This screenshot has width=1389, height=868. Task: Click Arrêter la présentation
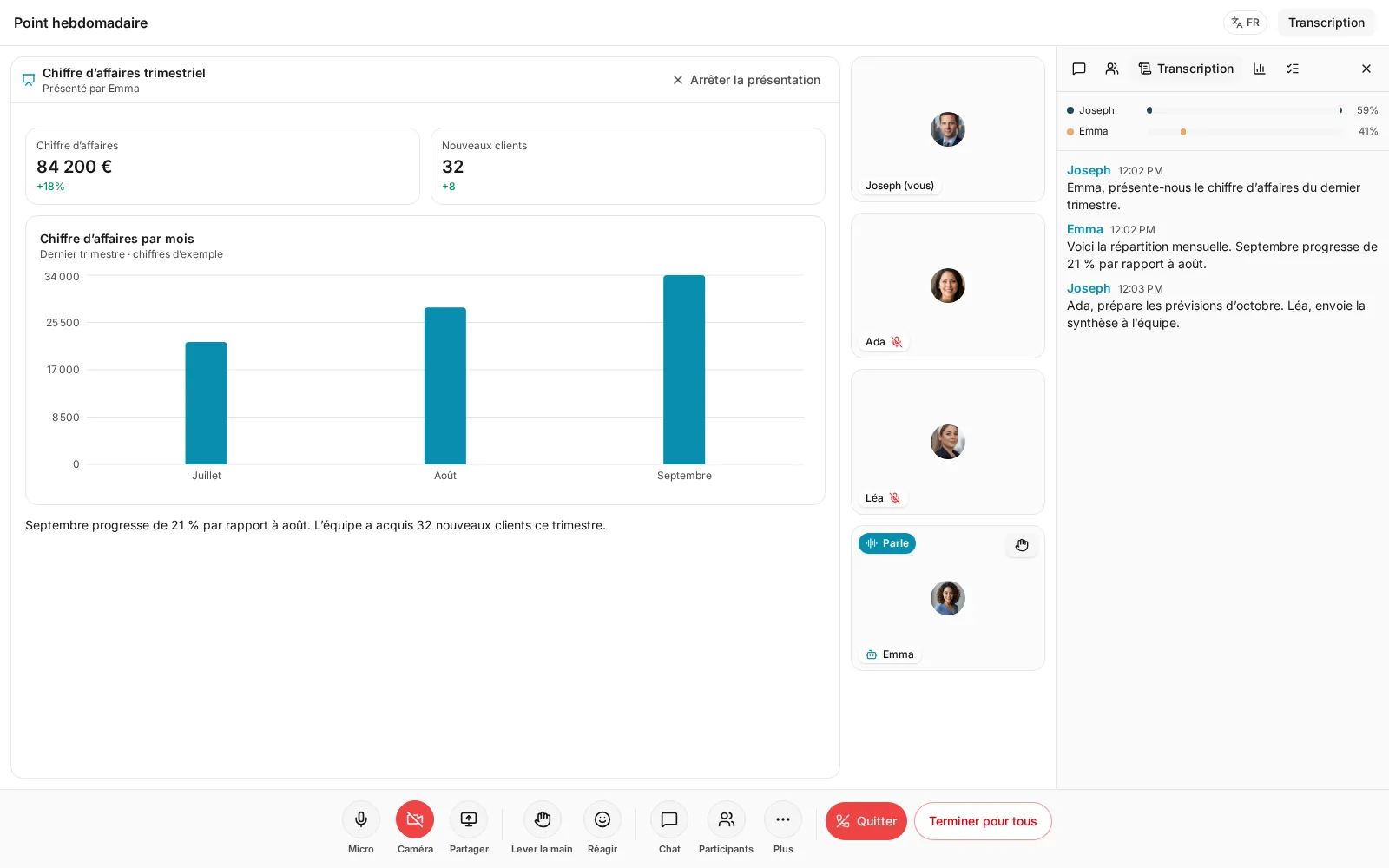pyautogui.click(x=747, y=80)
